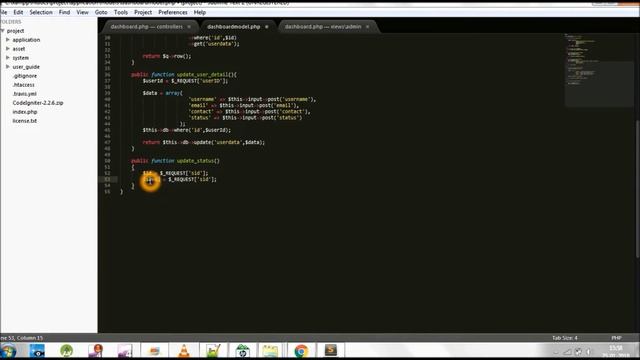Open the Selection menu
Image resolution: width=640 pixels, height=360 pixels.
(41, 12)
